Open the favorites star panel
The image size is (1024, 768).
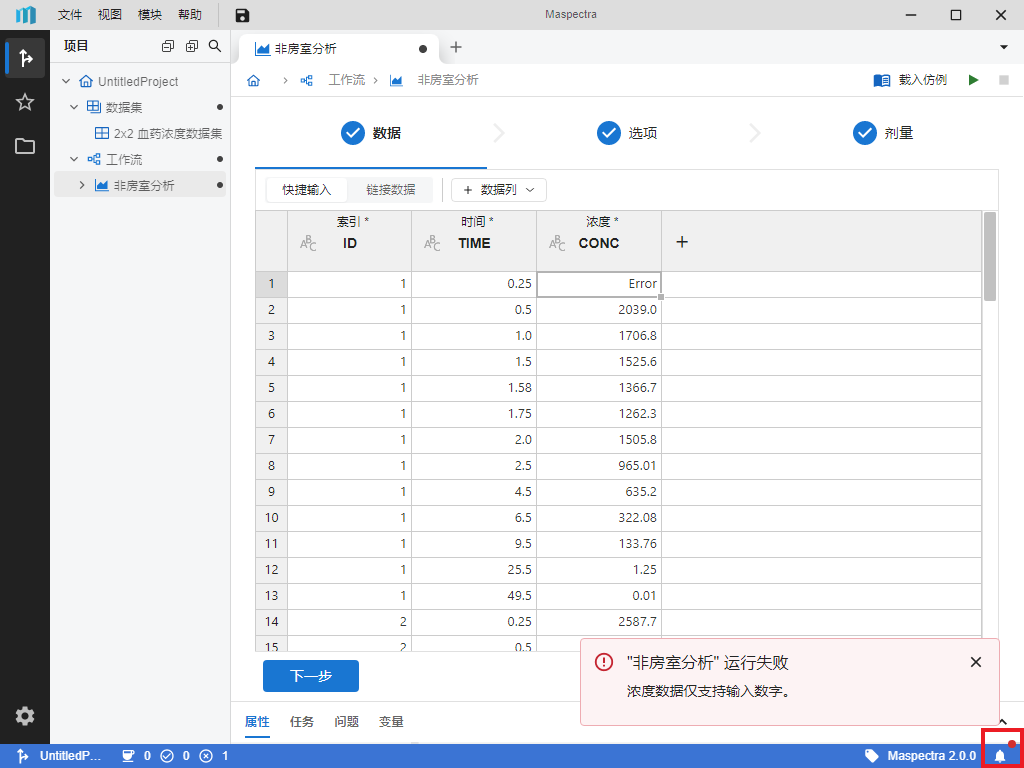point(25,102)
